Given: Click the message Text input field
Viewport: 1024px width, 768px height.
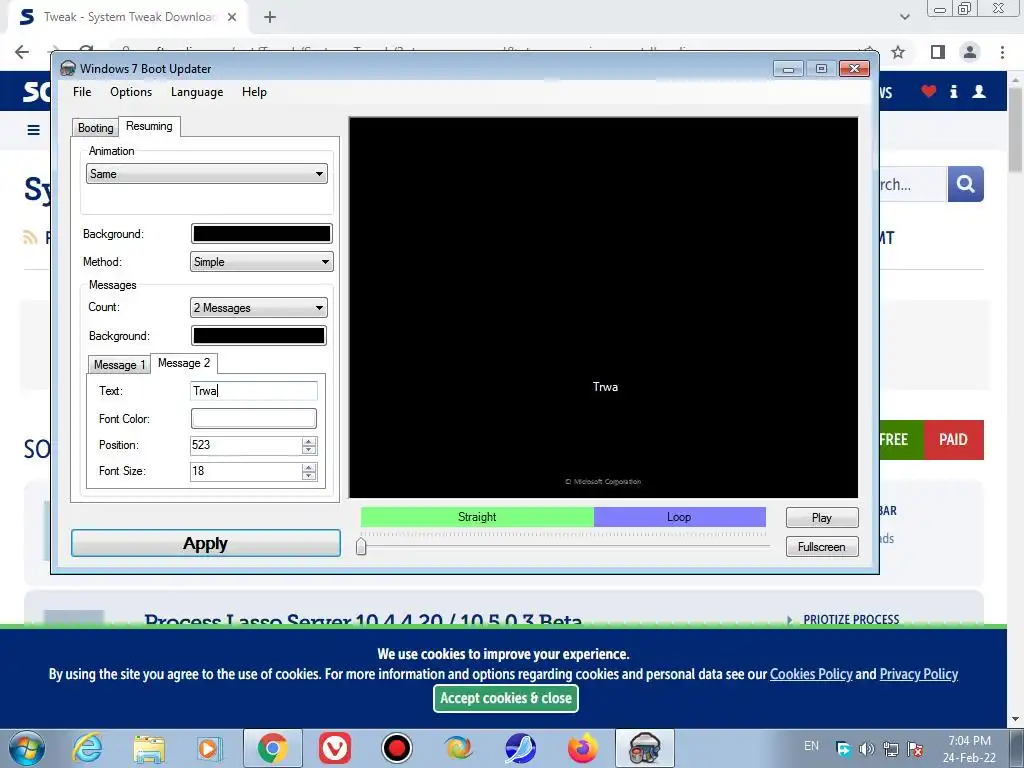Looking at the screenshot, I should [253, 391].
